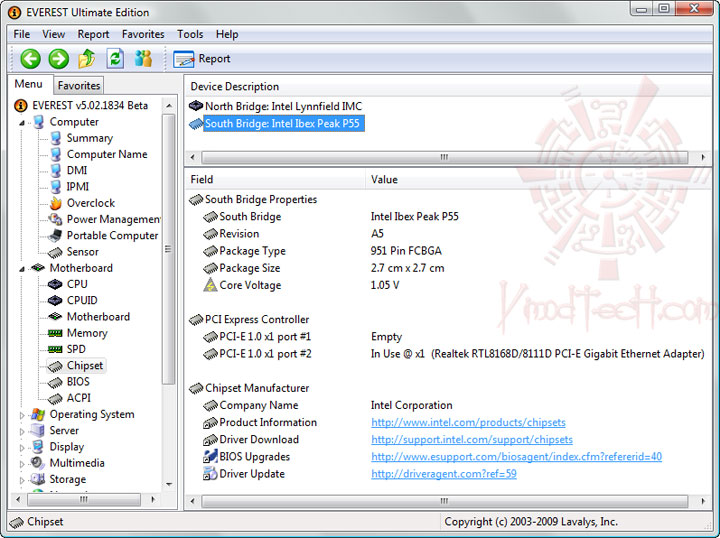Select IPMI in the tree
Image resolution: width=720 pixels, height=538 pixels.
[78, 187]
